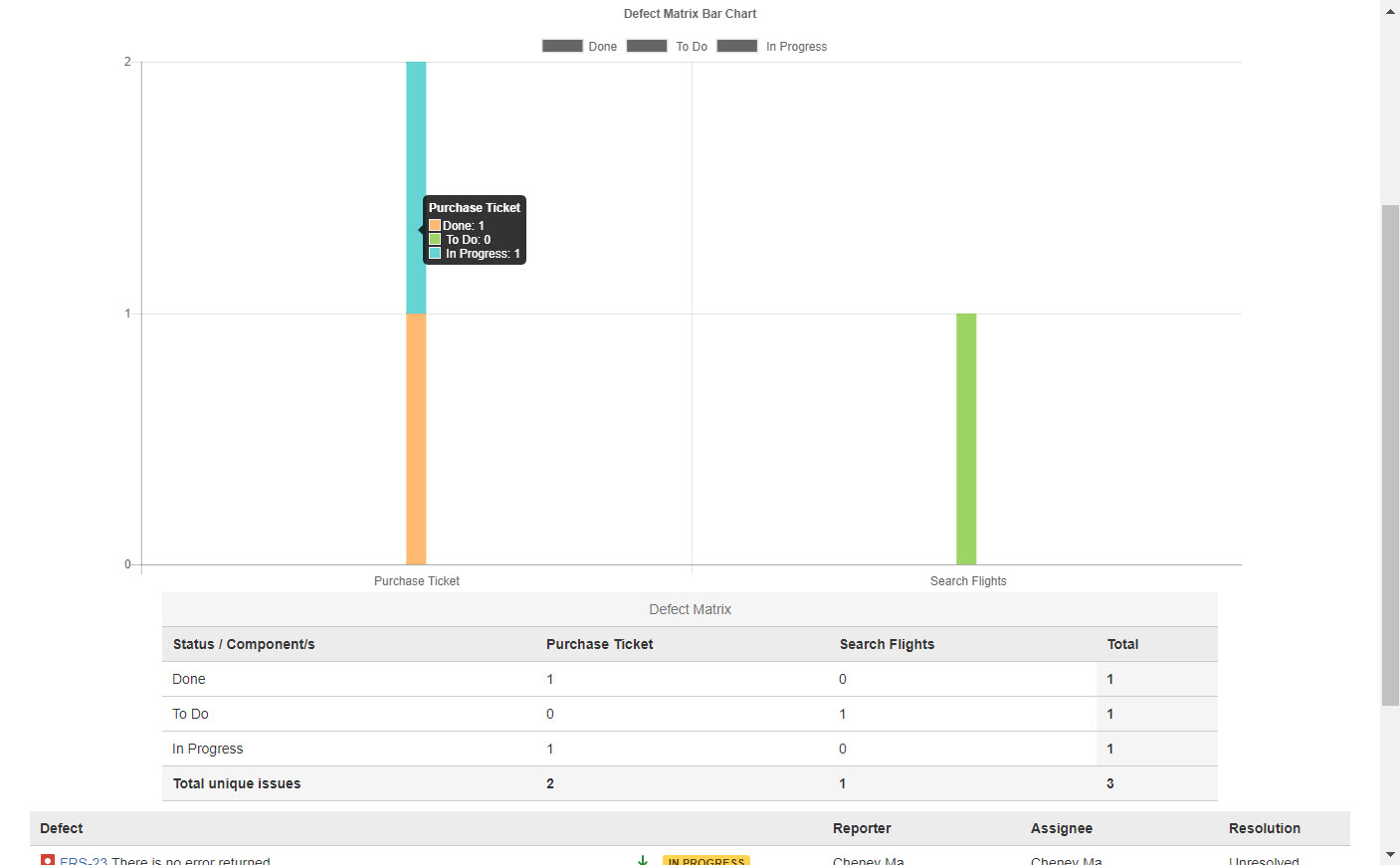Click the Reporter column header
1400x865 pixels.
pyautogui.click(x=862, y=828)
